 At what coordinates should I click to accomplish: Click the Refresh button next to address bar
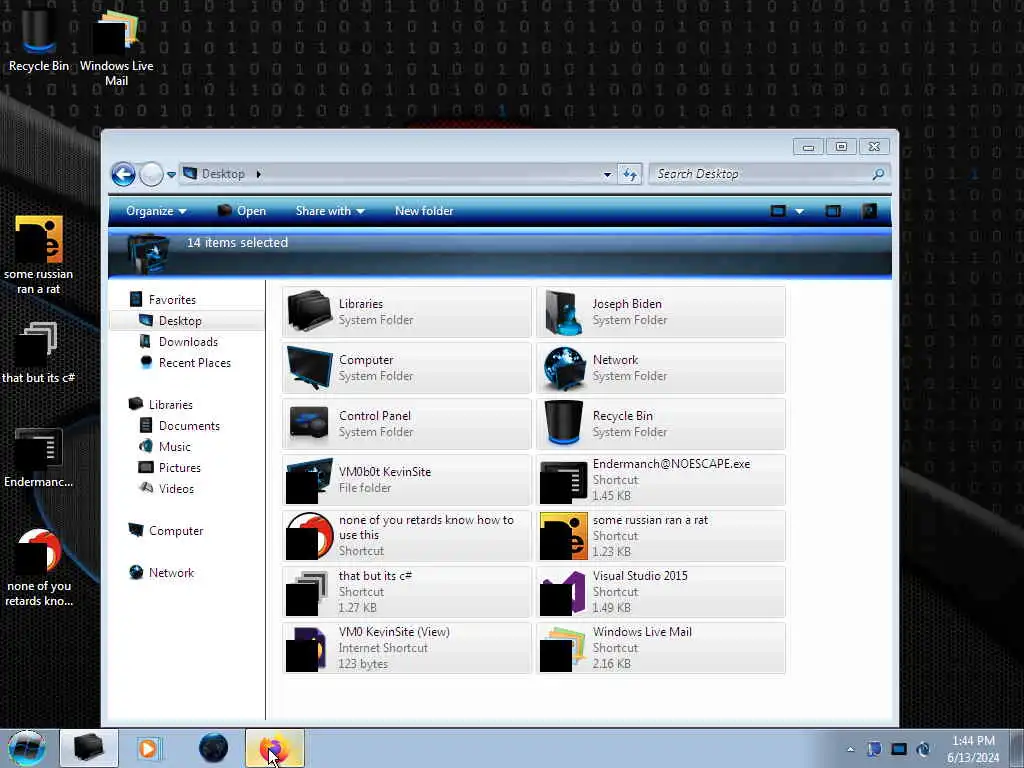pyautogui.click(x=630, y=174)
